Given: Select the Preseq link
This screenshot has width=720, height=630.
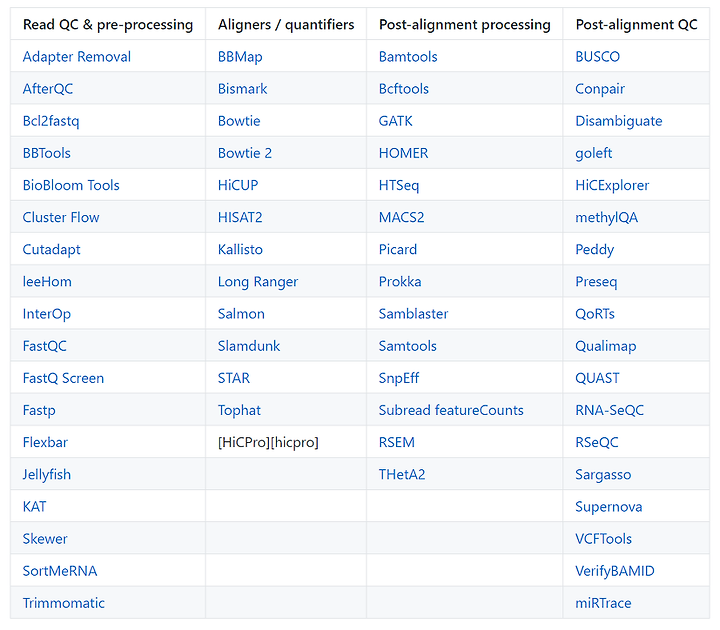Looking at the screenshot, I should click(x=596, y=282).
